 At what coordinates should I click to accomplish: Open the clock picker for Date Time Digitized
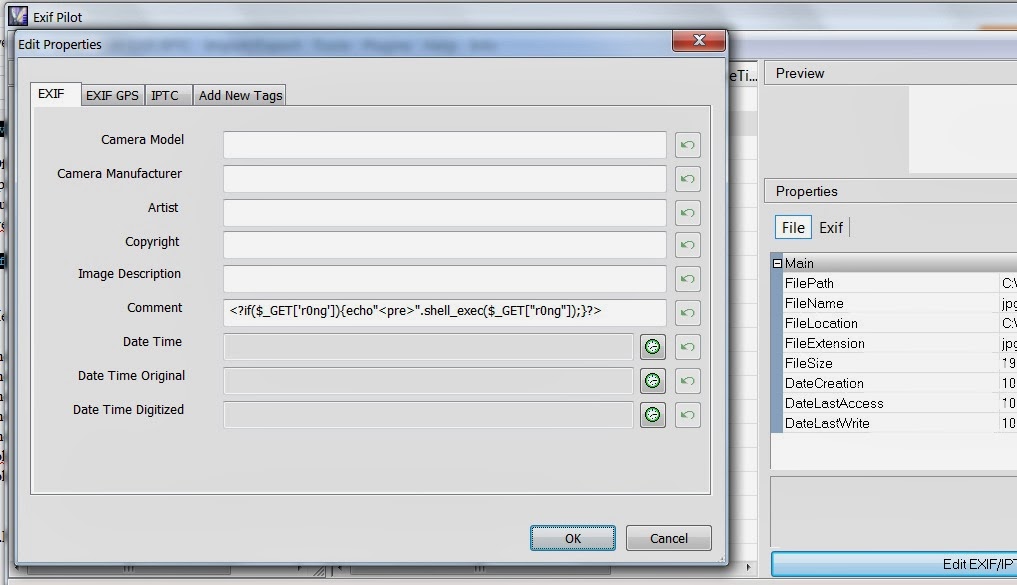tap(652, 414)
